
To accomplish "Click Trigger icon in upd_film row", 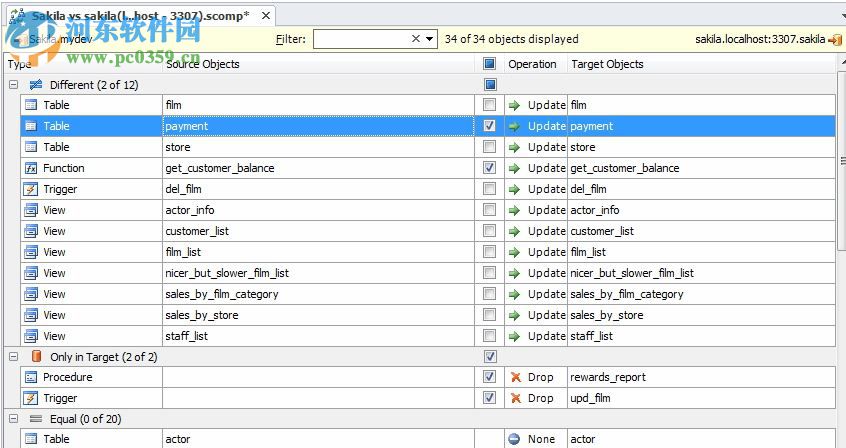I will click(31, 398).
